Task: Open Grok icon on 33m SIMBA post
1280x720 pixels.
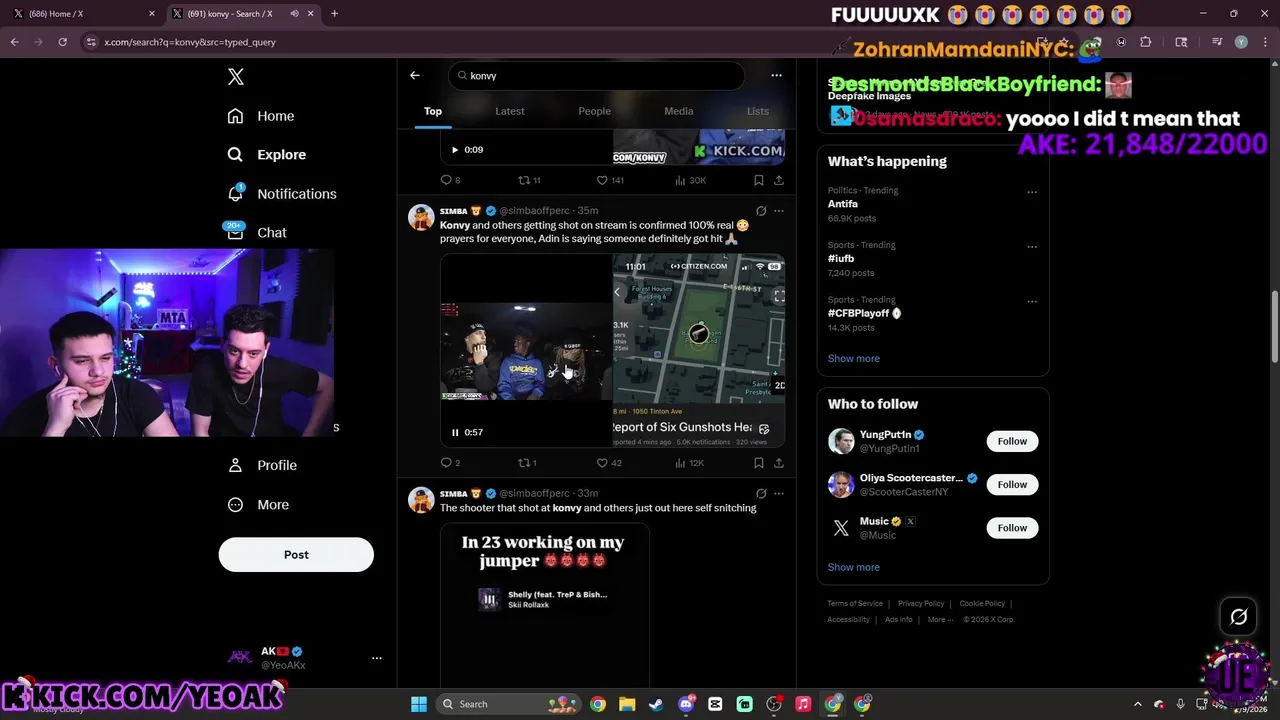Action: pos(761,494)
